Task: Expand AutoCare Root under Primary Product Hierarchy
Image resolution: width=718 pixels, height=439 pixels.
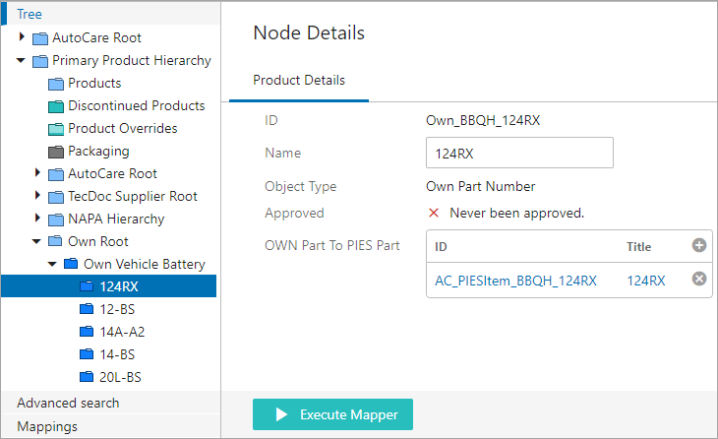Action: [x=38, y=173]
